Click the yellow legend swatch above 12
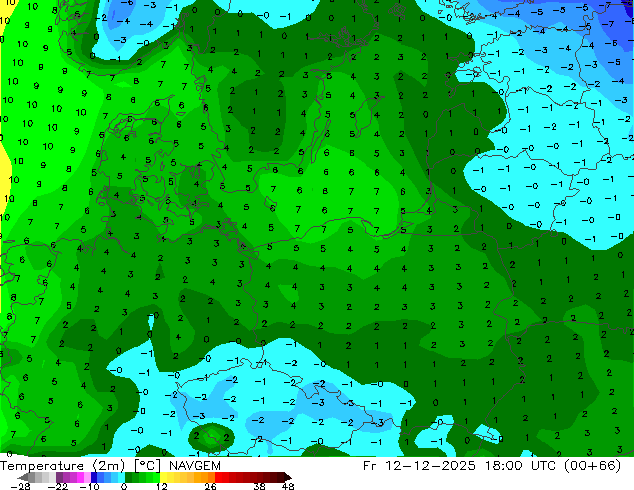Viewport: 634px width, 490px height. coord(163,477)
